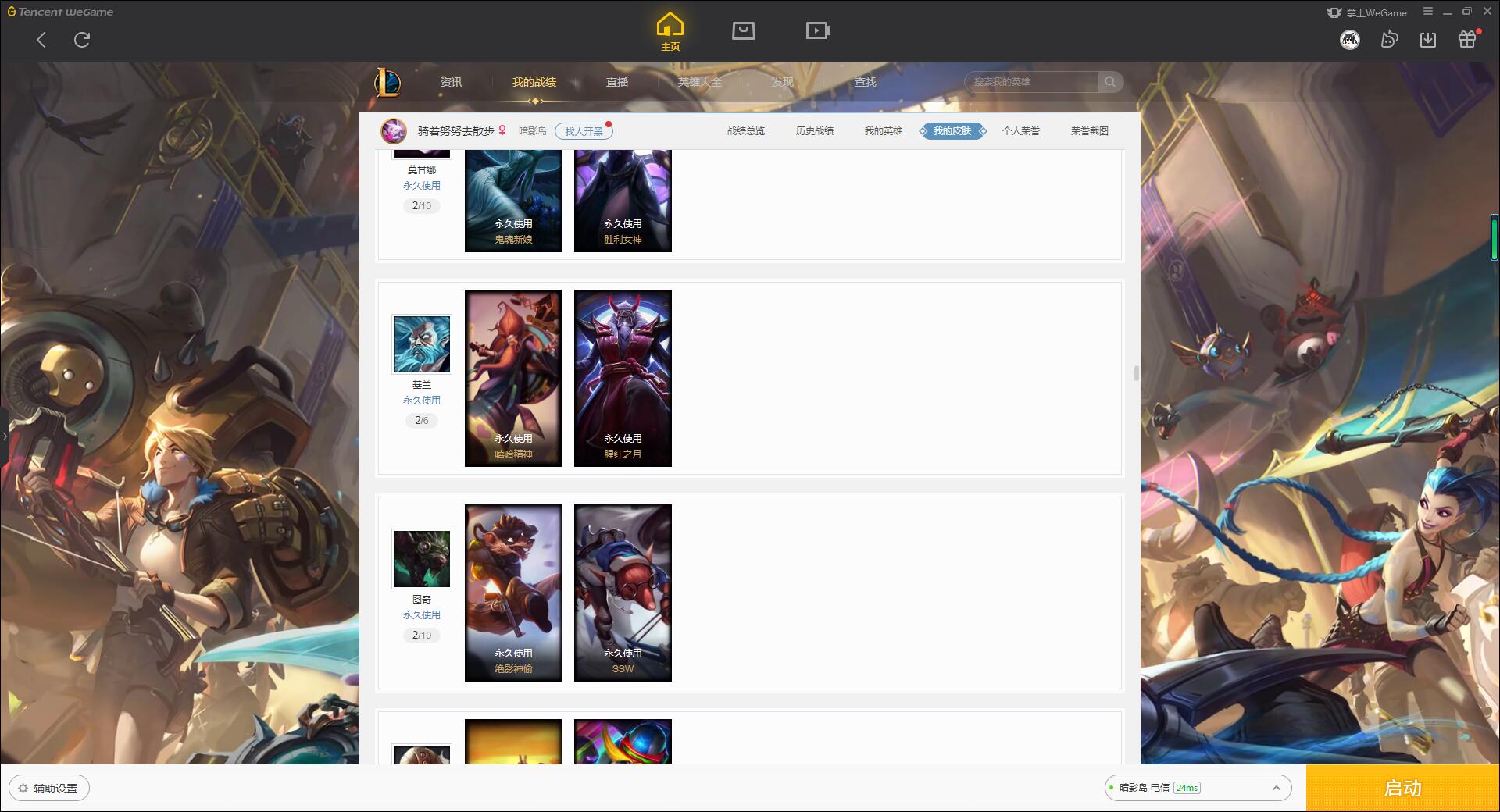Switch to 荣誉截图 sub-tab

(x=1090, y=131)
